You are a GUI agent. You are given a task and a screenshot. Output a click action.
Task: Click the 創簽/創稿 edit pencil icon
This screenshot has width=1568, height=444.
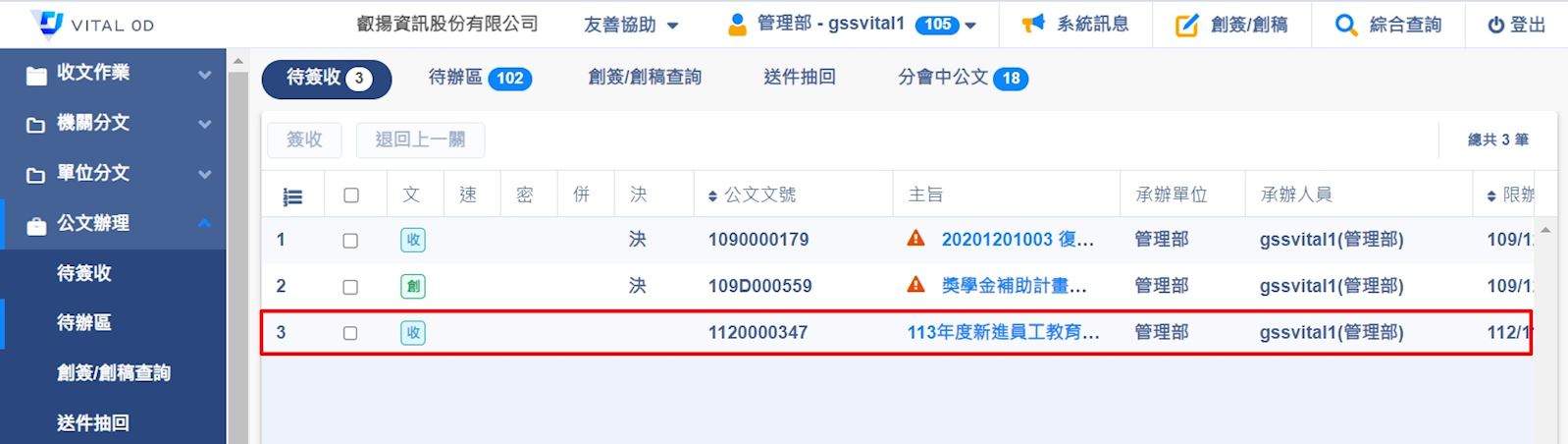[1187, 25]
